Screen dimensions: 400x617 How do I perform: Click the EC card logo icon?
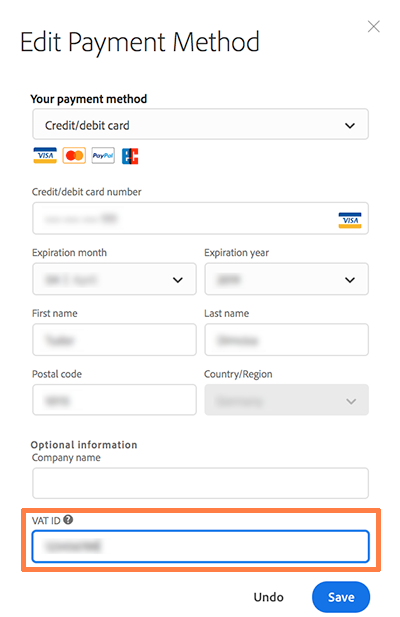coord(130,156)
